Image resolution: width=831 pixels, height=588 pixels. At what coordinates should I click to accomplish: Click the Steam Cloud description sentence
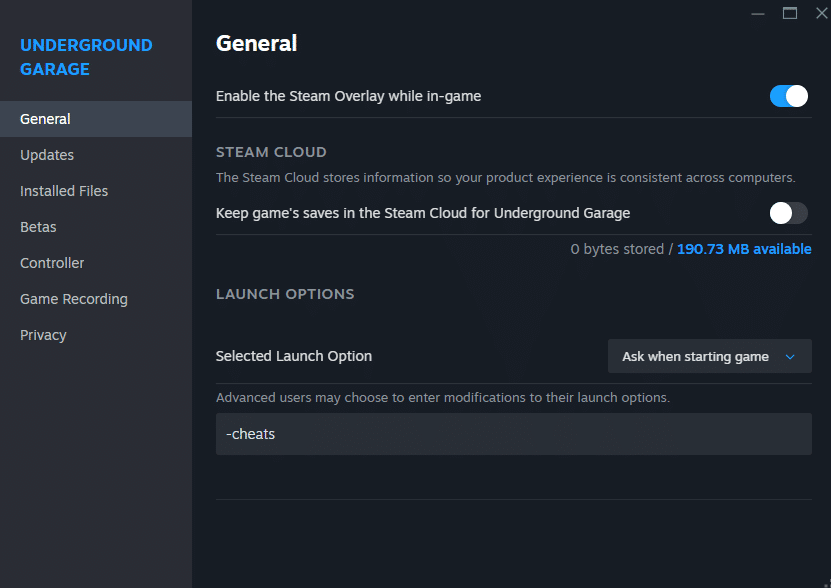(506, 178)
